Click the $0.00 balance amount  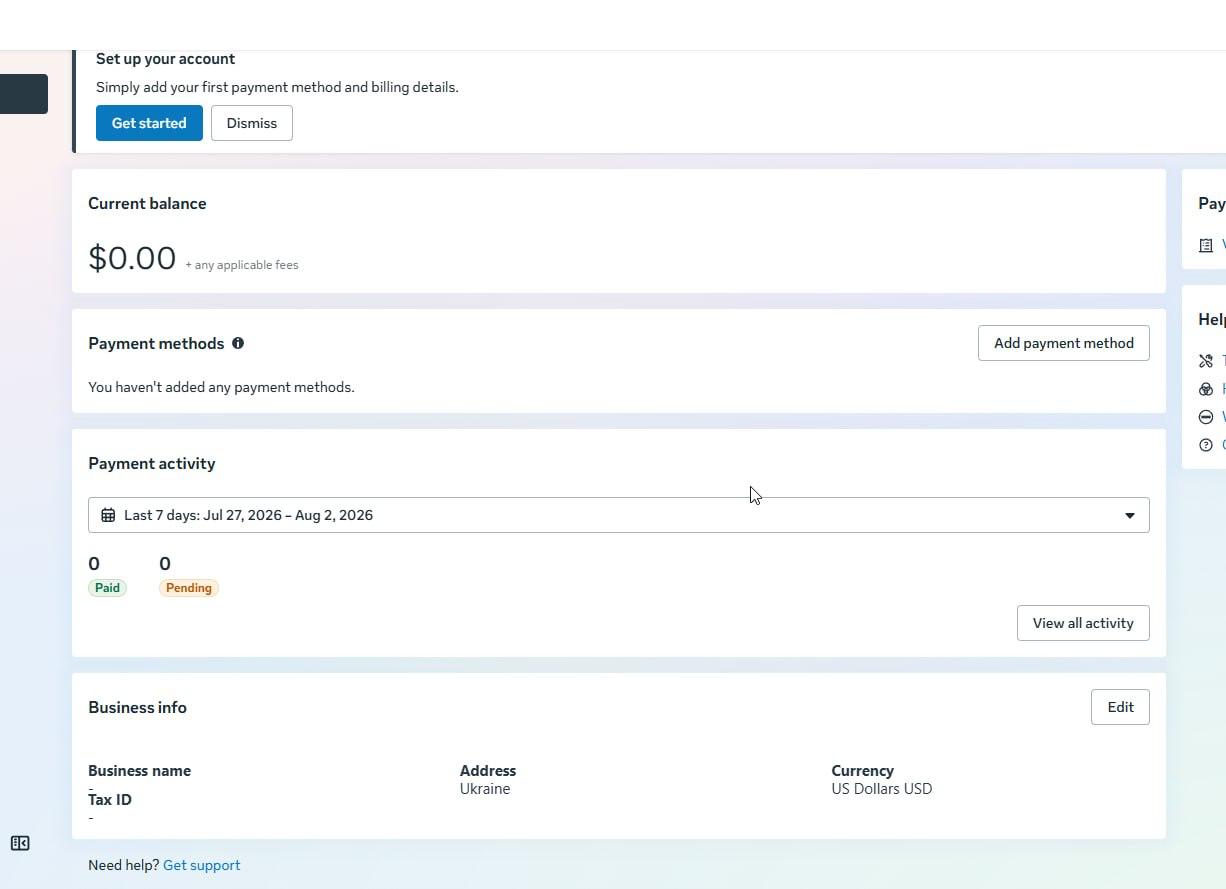tap(132, 258)
